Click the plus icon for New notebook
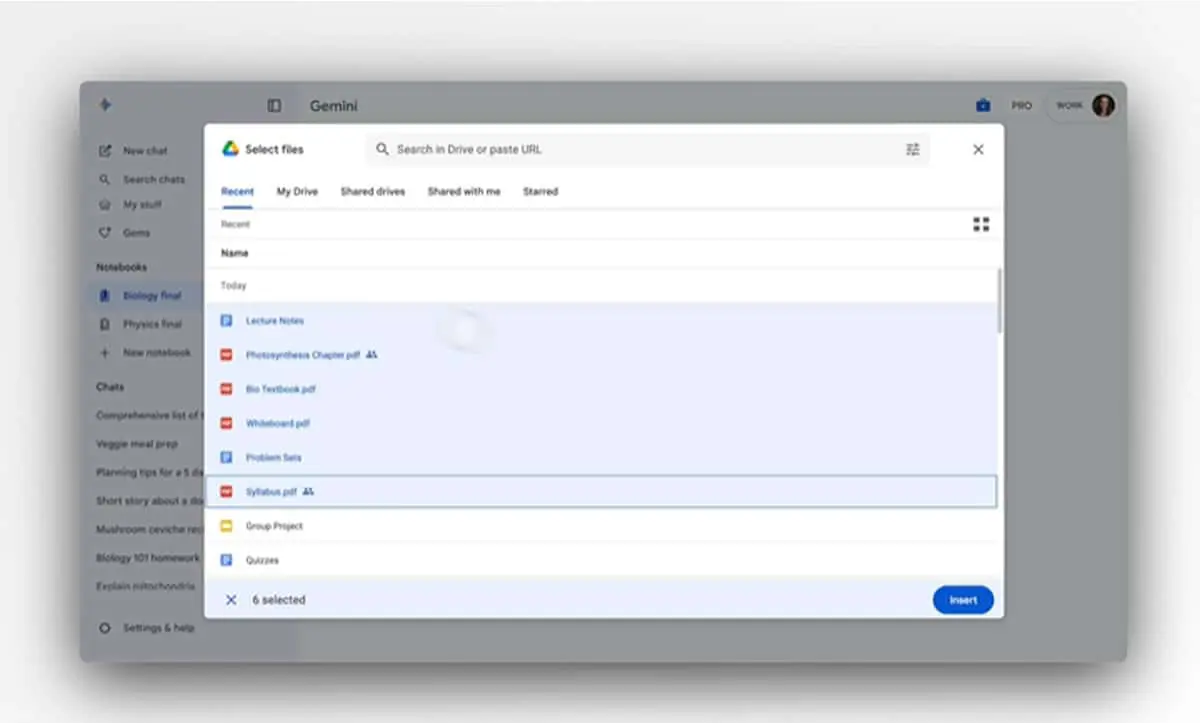This screenshot has width=1200, height=723. [104, 353]
